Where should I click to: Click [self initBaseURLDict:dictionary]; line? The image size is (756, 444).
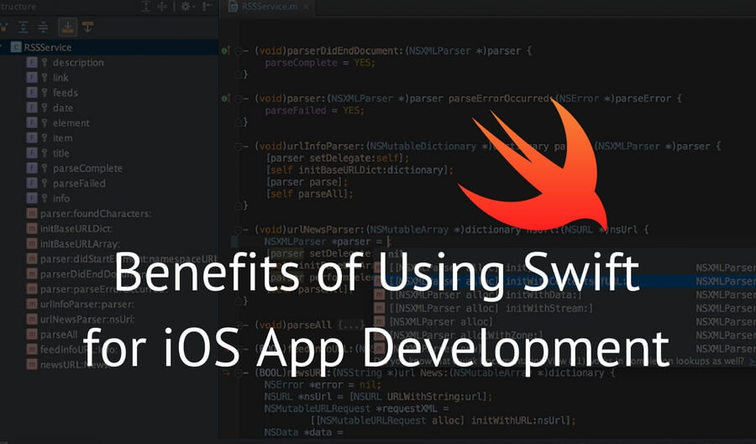(x=360, y=170)
